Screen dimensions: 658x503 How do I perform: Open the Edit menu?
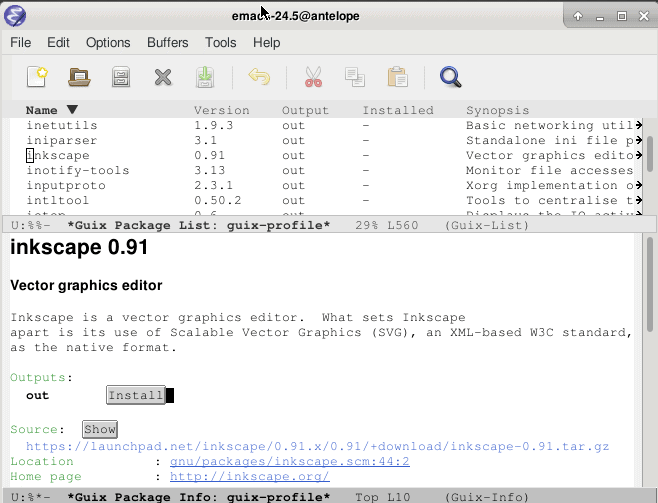point(58,42)
